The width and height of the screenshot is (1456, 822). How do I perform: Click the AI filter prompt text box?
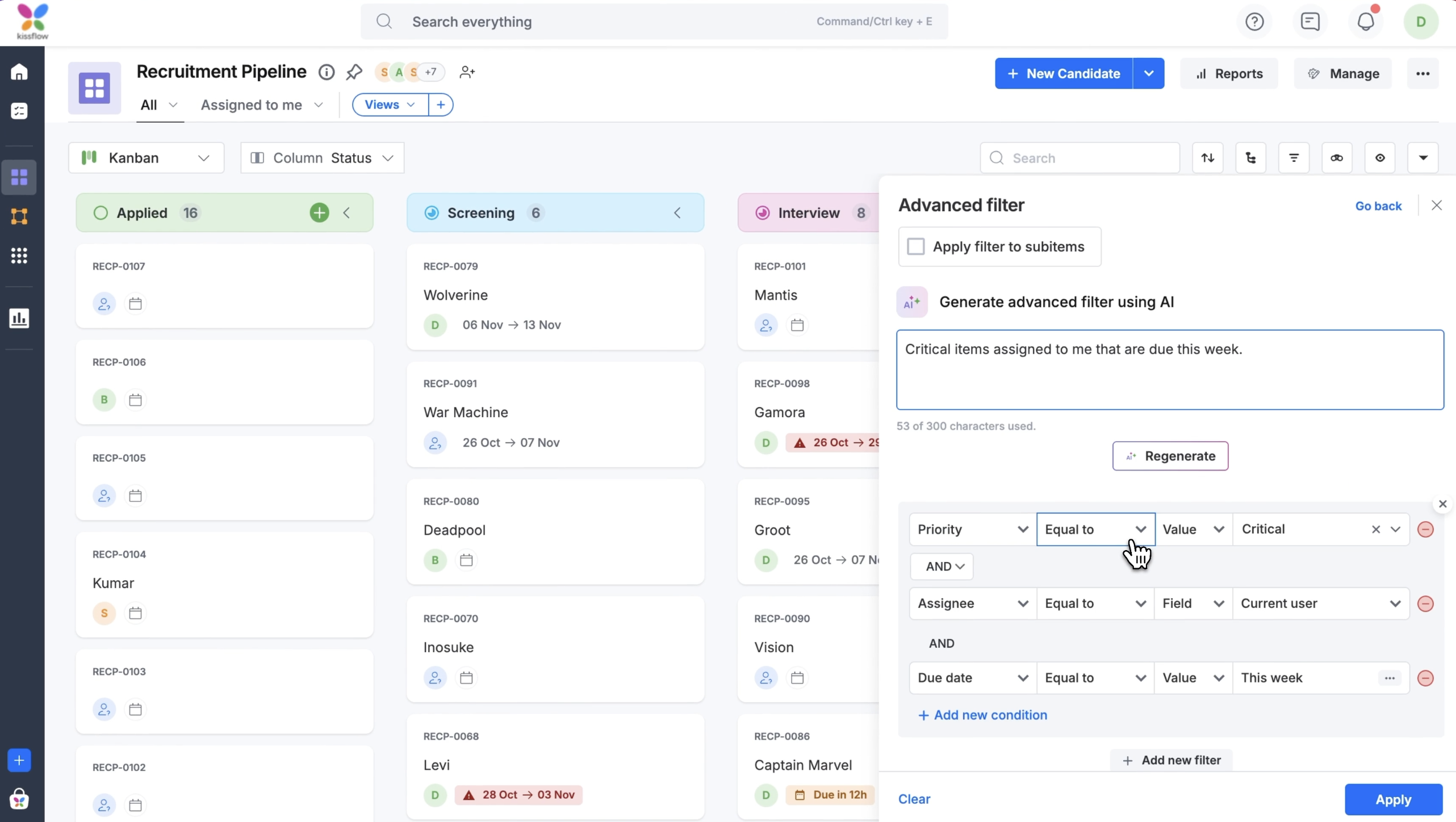coord(1170,370)
